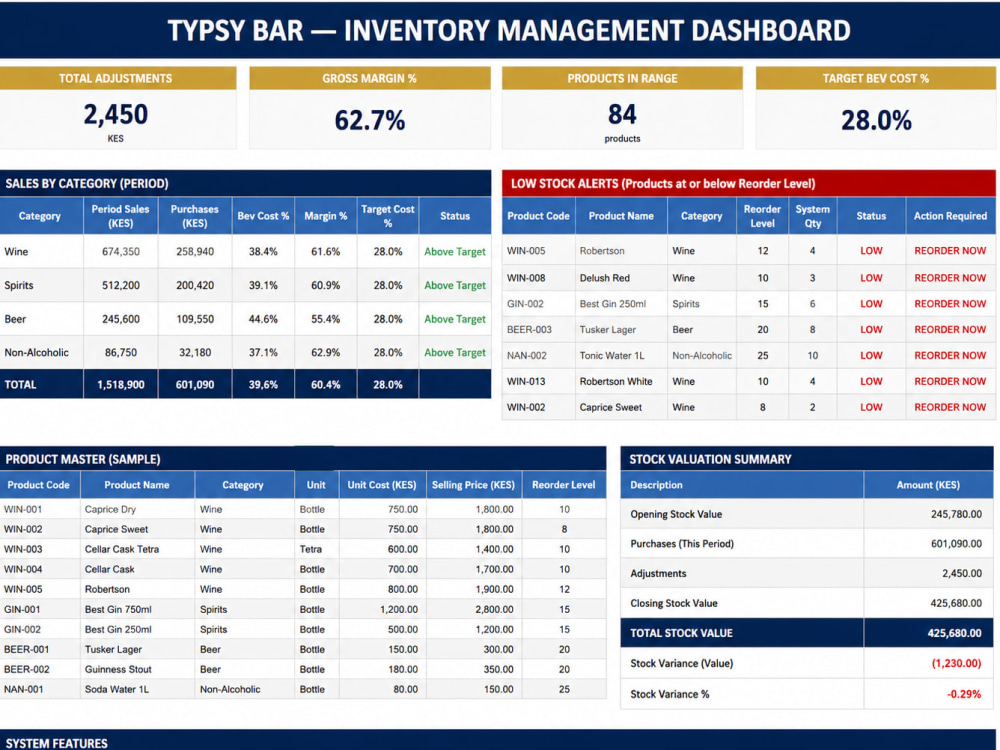Select reorder level 25 for Tonic Water 1L
Viewport: 1000px width, 750px height.
click(x=763, y=355)
